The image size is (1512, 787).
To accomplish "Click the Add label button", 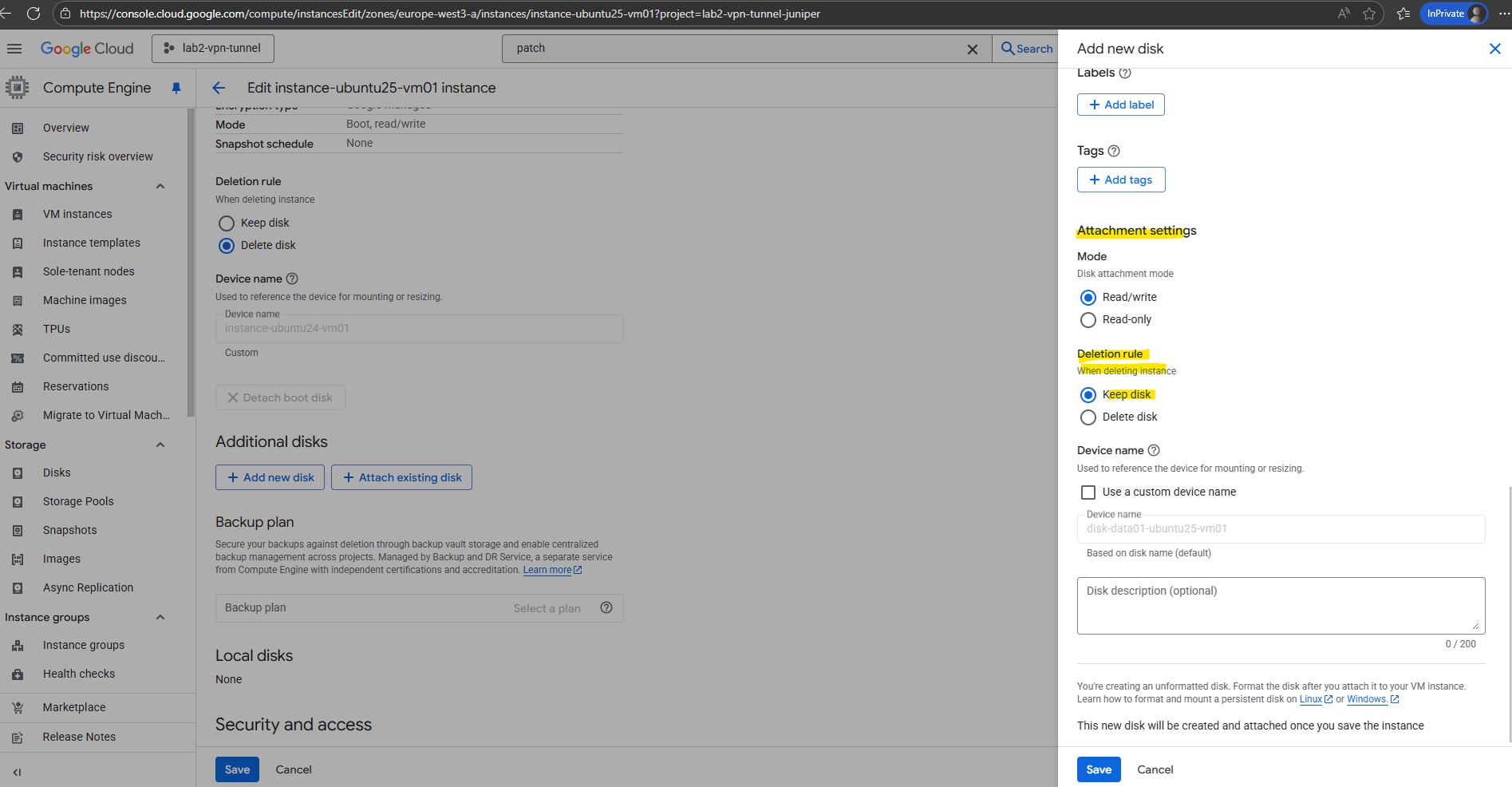I will point(1121,105).
